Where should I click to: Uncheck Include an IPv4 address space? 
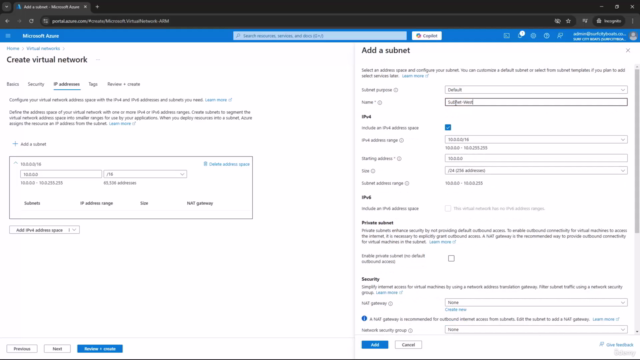(x=448, y=127)
